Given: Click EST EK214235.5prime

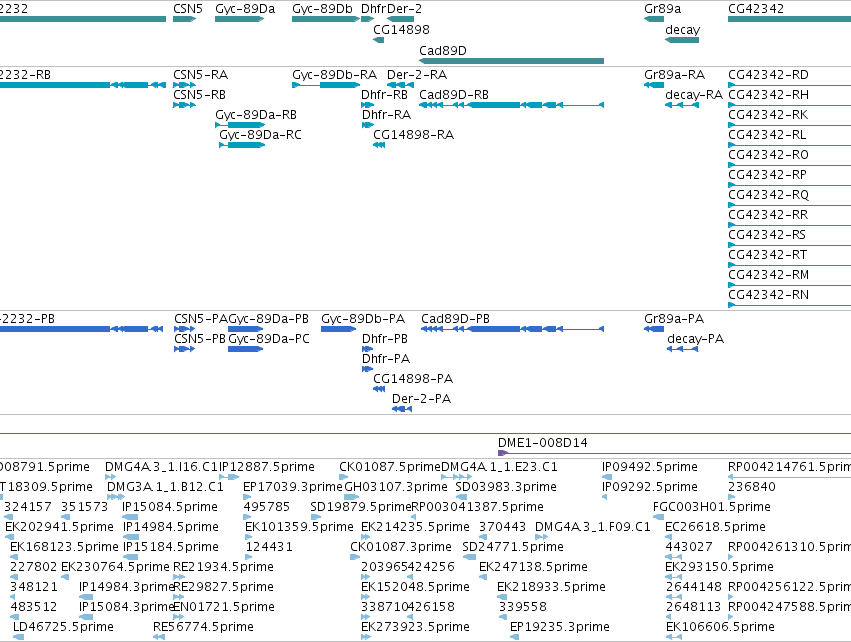Looking at the screenshot, I should click(415, 527).
